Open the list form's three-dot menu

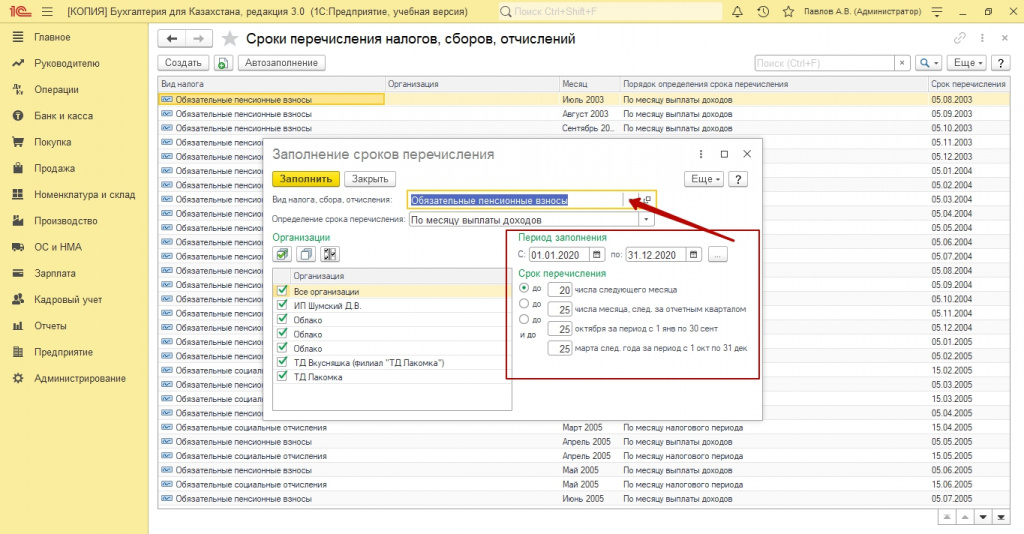pos(982,39)
